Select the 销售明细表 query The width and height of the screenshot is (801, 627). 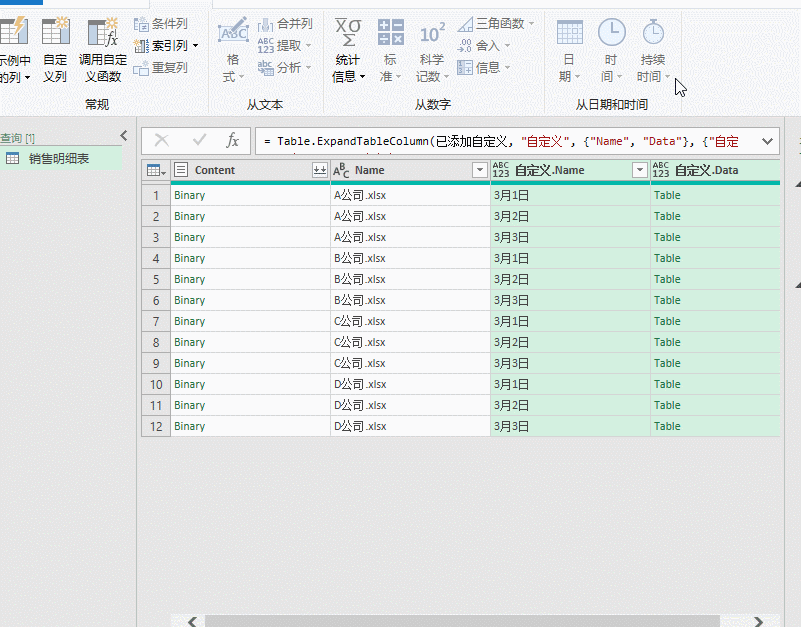pyautogui.click(x=61, y=158)
